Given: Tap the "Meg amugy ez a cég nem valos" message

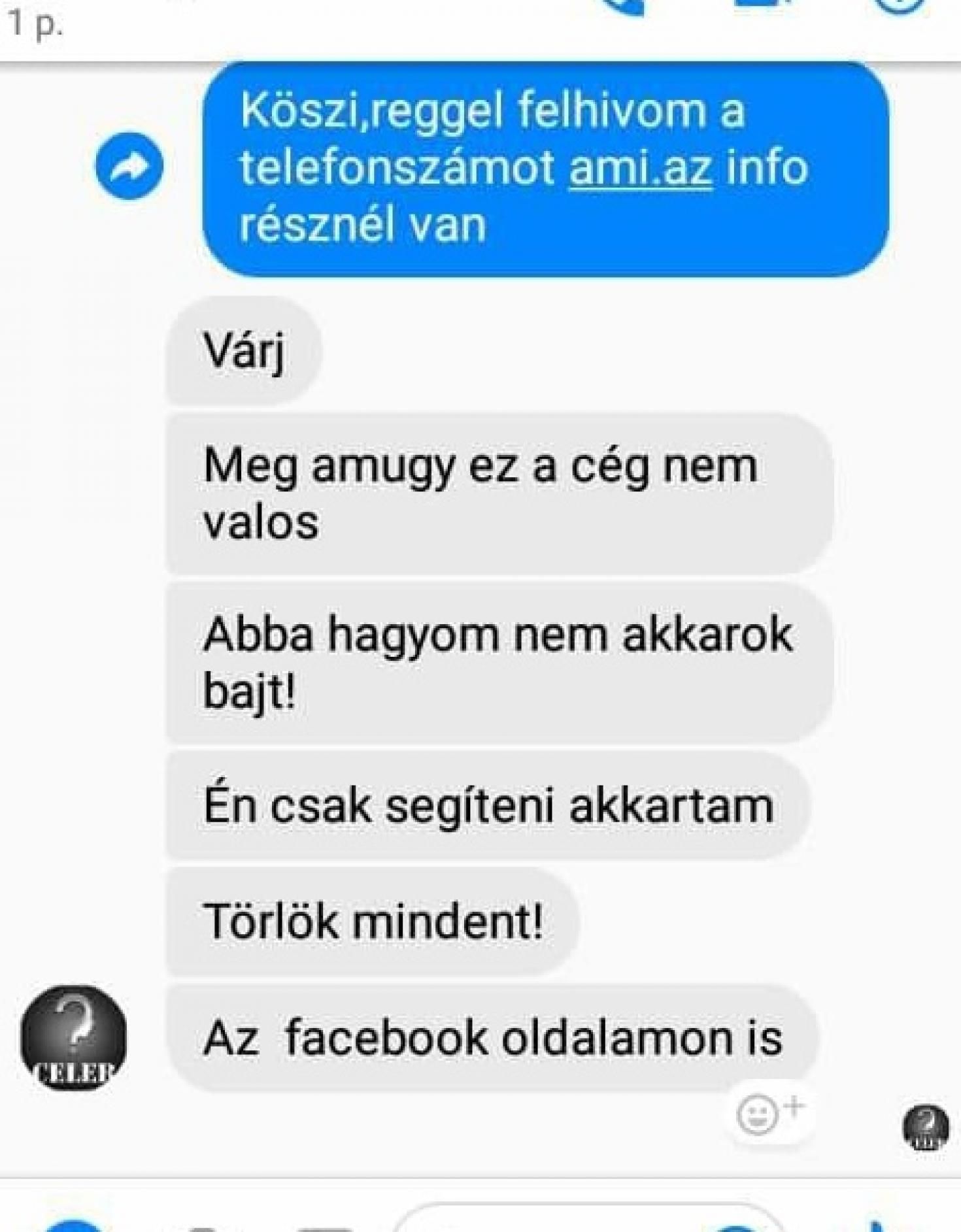Looking at the screenshot, I should pos(500,493).
